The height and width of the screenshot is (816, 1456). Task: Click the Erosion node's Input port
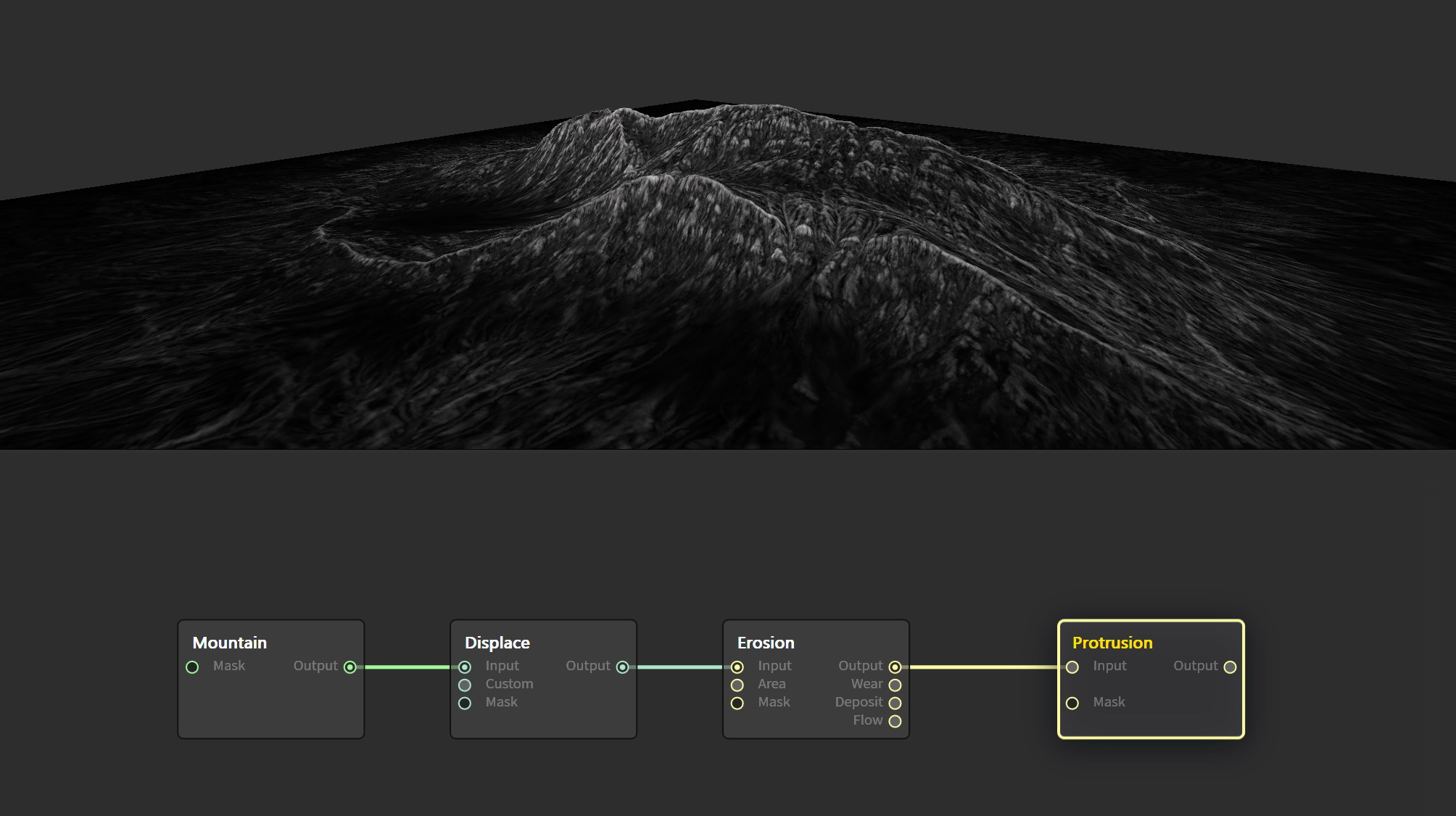click(737, 667)
